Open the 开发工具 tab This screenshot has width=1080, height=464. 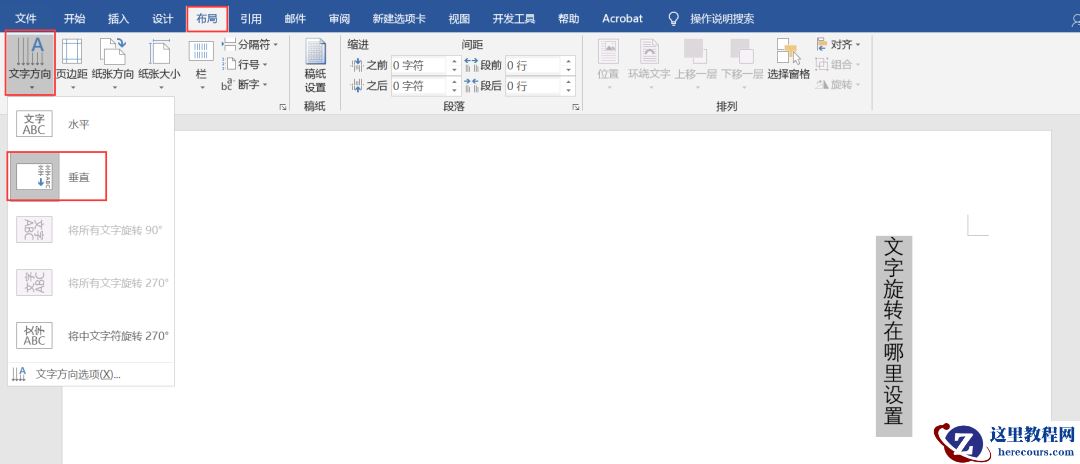pyautogui.click(x=514, y=19)
